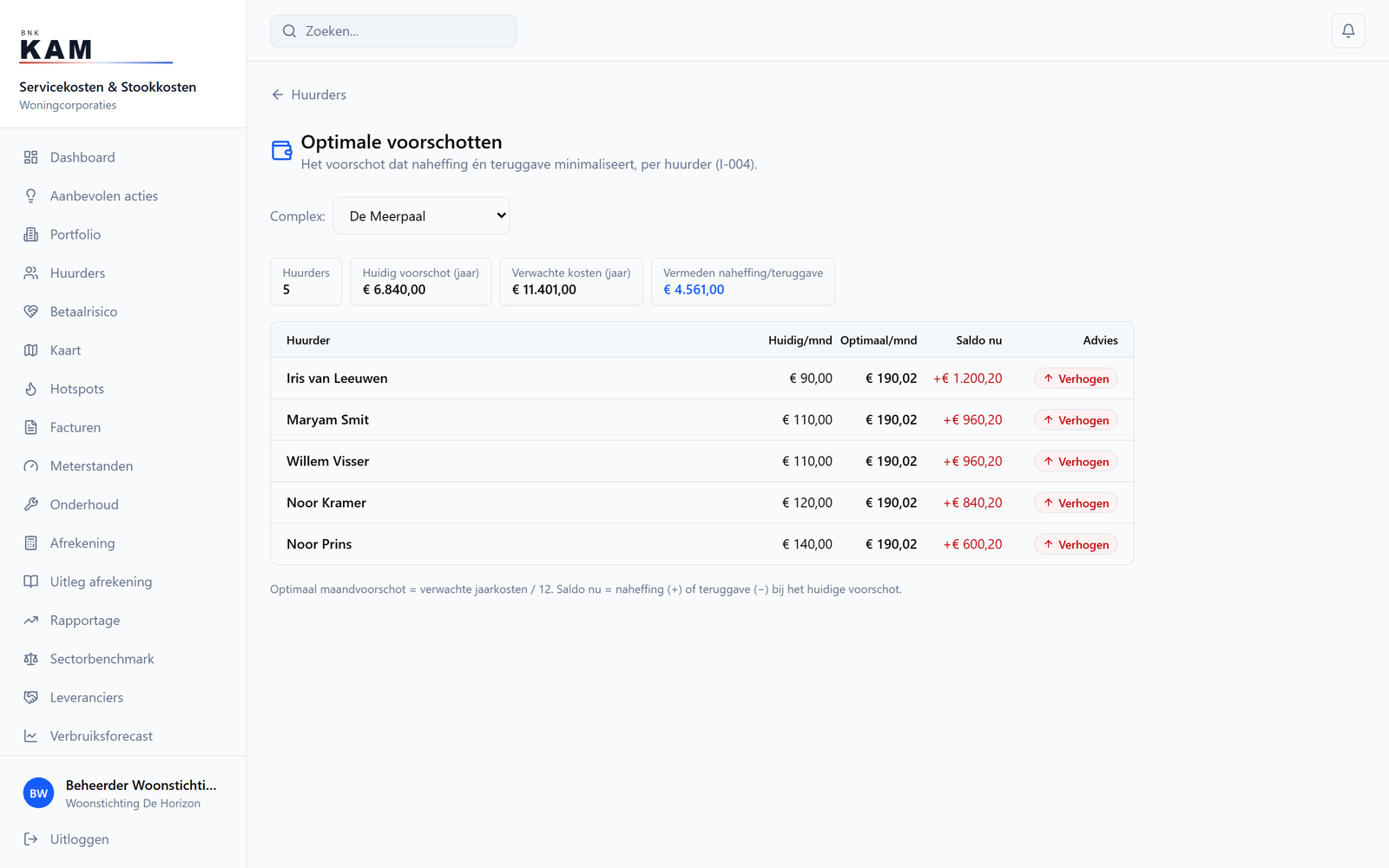Click the Aanbevolen acties lightbulb icon
The image size is (1389, 868).
31,196
